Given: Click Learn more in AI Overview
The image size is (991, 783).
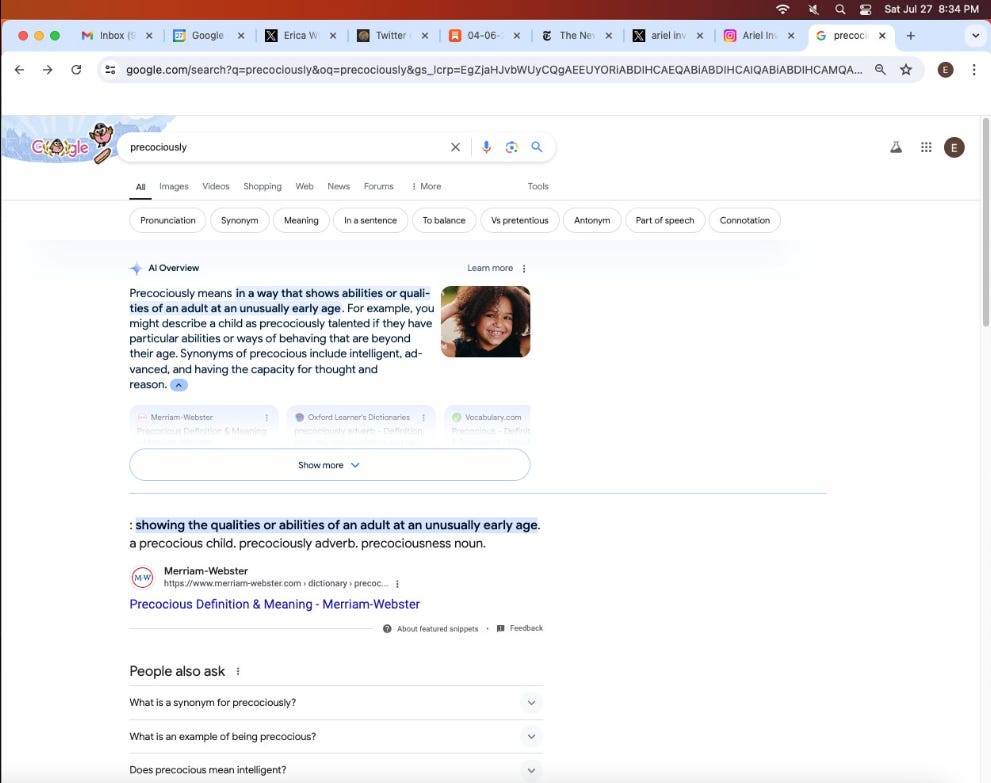Looking at the screenshot, I should coord(490,268).
